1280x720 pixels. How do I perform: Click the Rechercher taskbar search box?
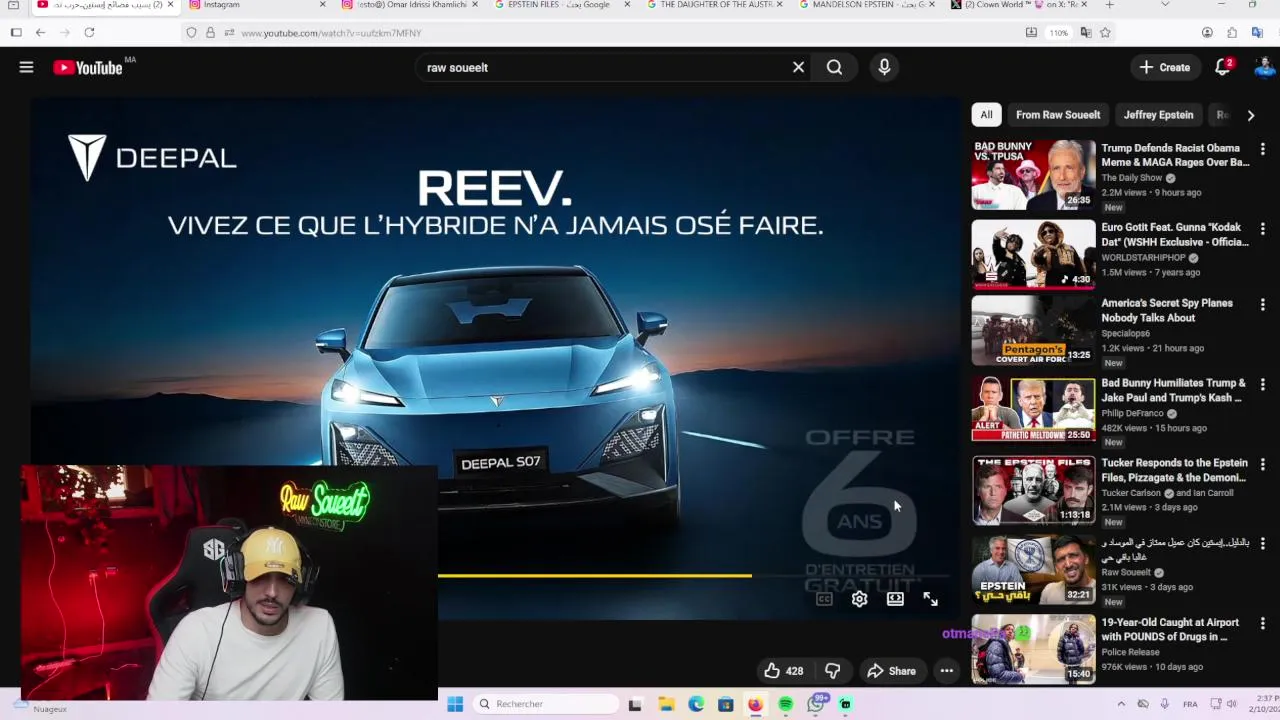pyautogui.click(x=545, y=704)
